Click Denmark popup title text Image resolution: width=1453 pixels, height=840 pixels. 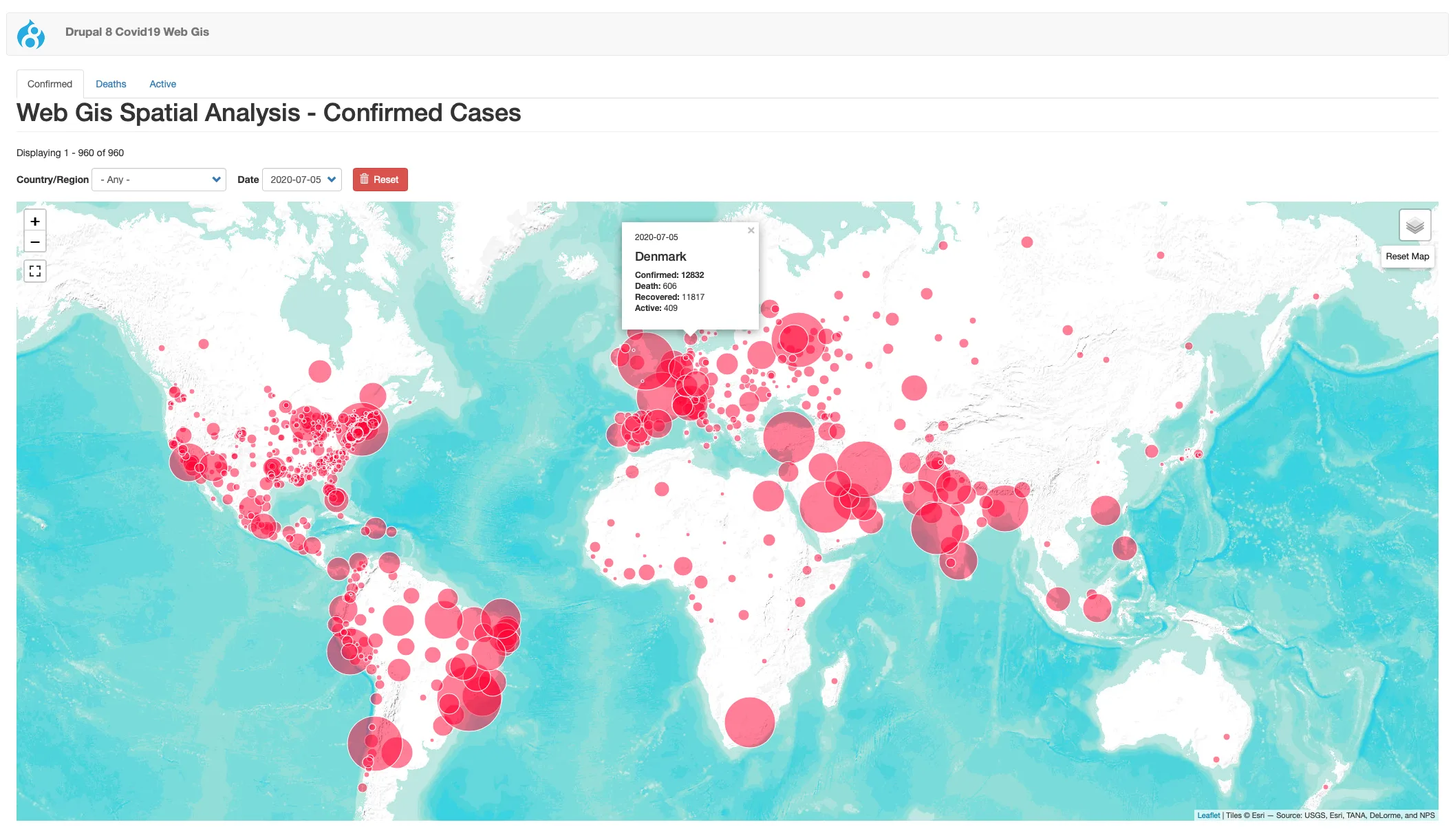coord(660,257)
